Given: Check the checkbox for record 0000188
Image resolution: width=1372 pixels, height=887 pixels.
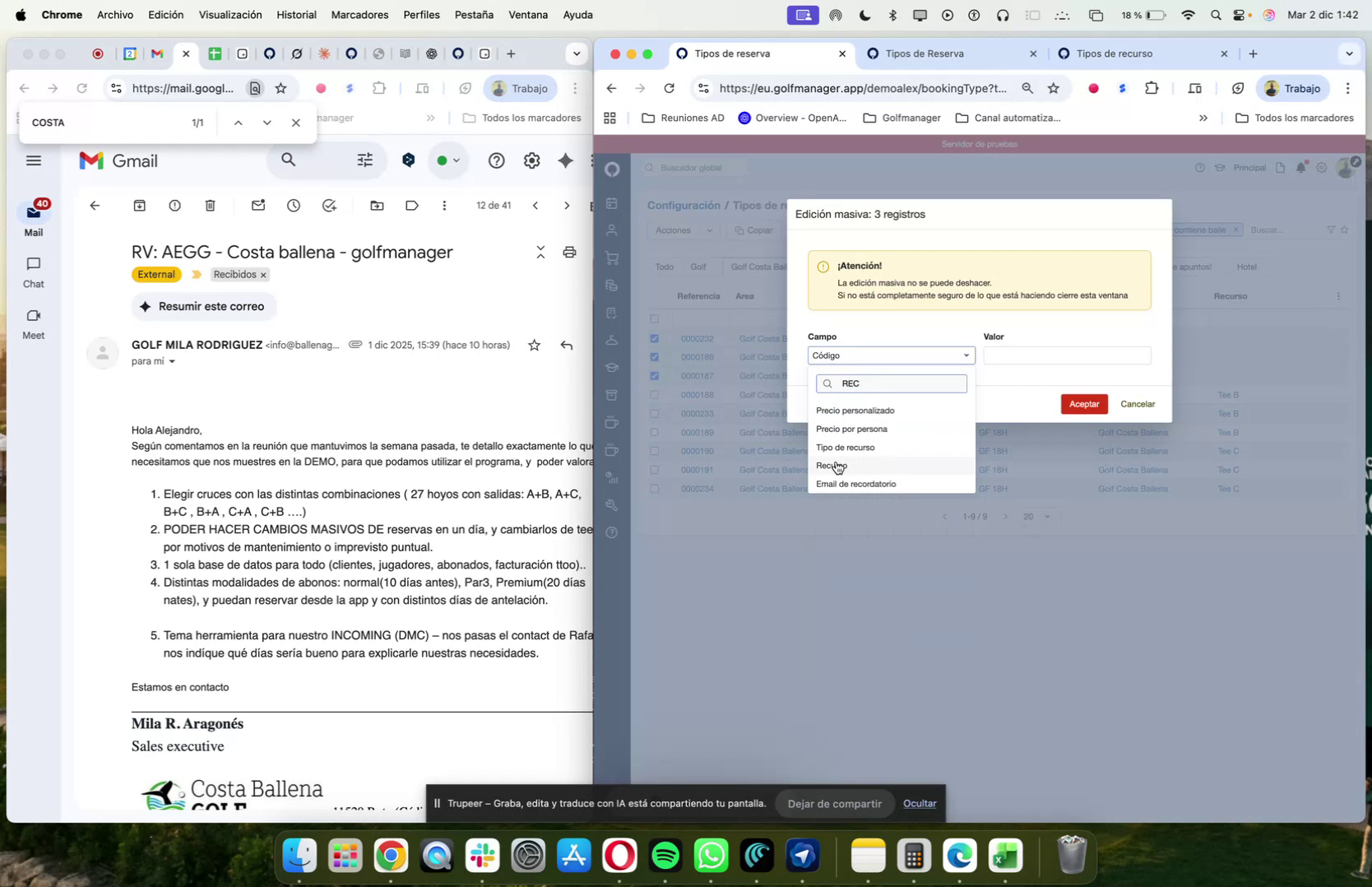Looking at the screenshot, I should pos(654,394).
